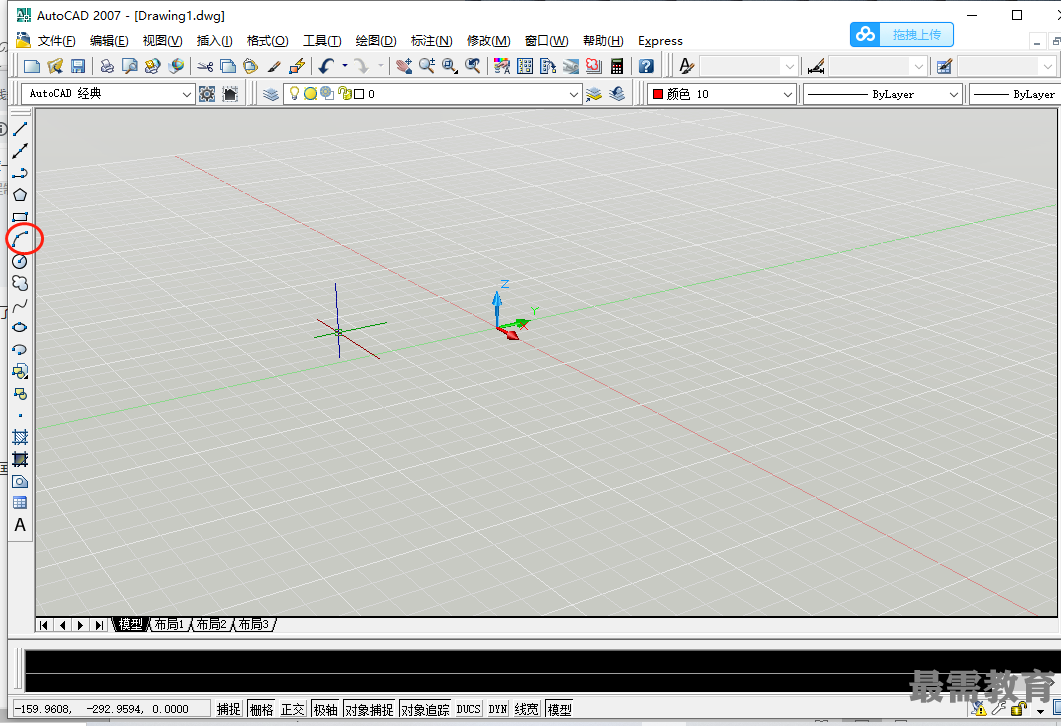
Task: Click the Undo arrow icon
Action: click(x=327, y=66)
